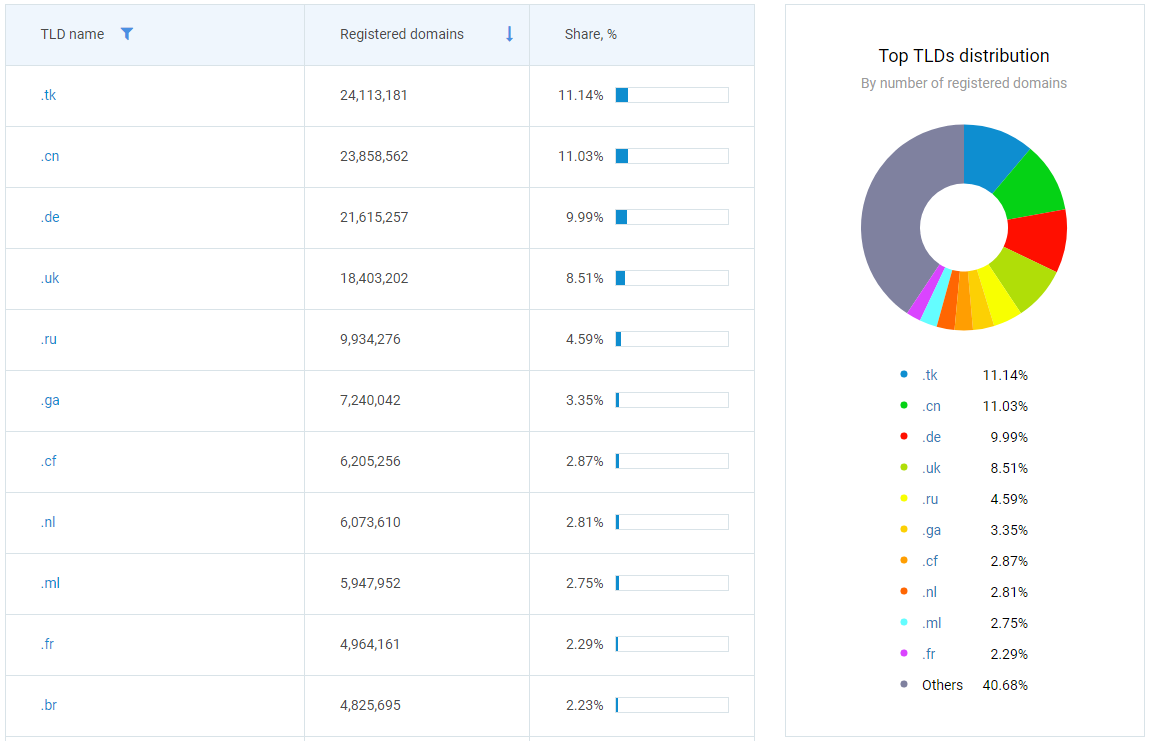Screen dimensions: 1149x741
Task: Select the .de row link in table
Action: click(x=50, y=217)
